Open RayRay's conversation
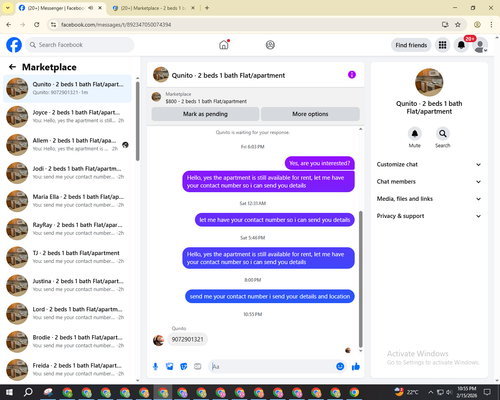The height and width of the screenshot is (400, 500). (68, 229)
